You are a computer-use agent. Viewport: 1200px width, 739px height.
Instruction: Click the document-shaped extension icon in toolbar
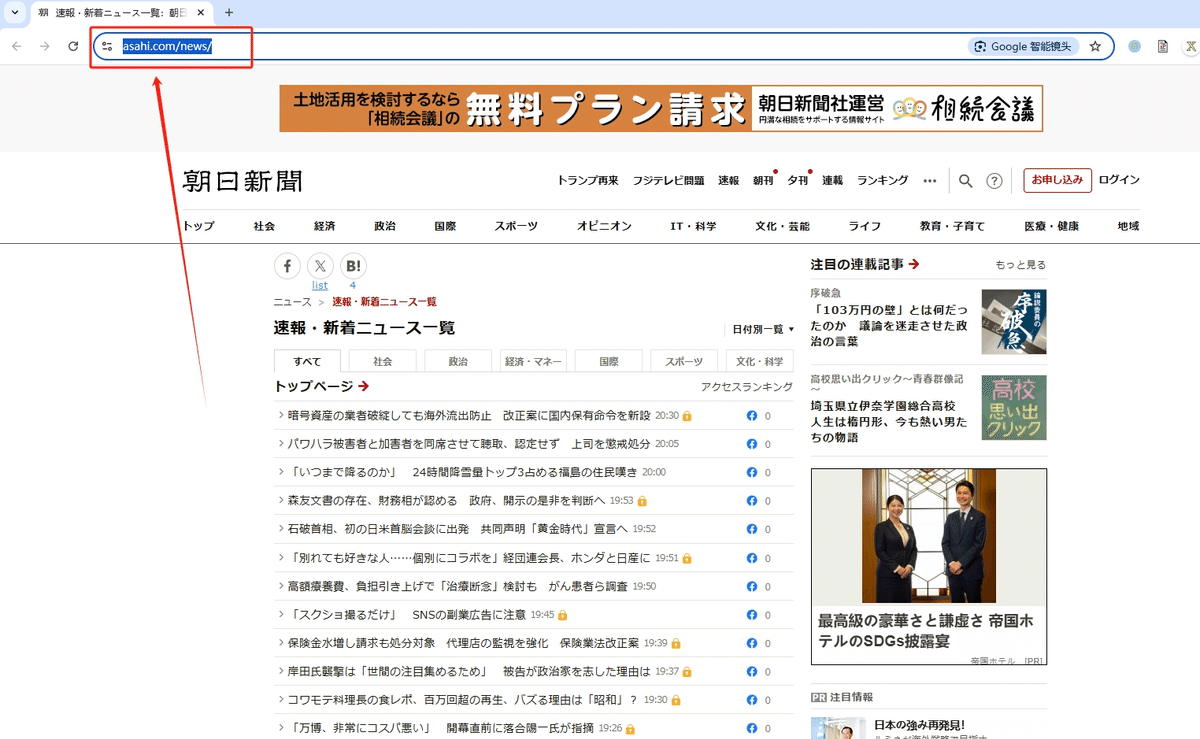click(x=1163, y=46)
